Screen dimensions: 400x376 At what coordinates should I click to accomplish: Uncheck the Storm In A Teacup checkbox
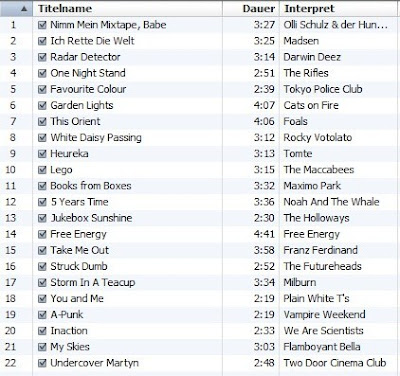(x=42, y=282)
